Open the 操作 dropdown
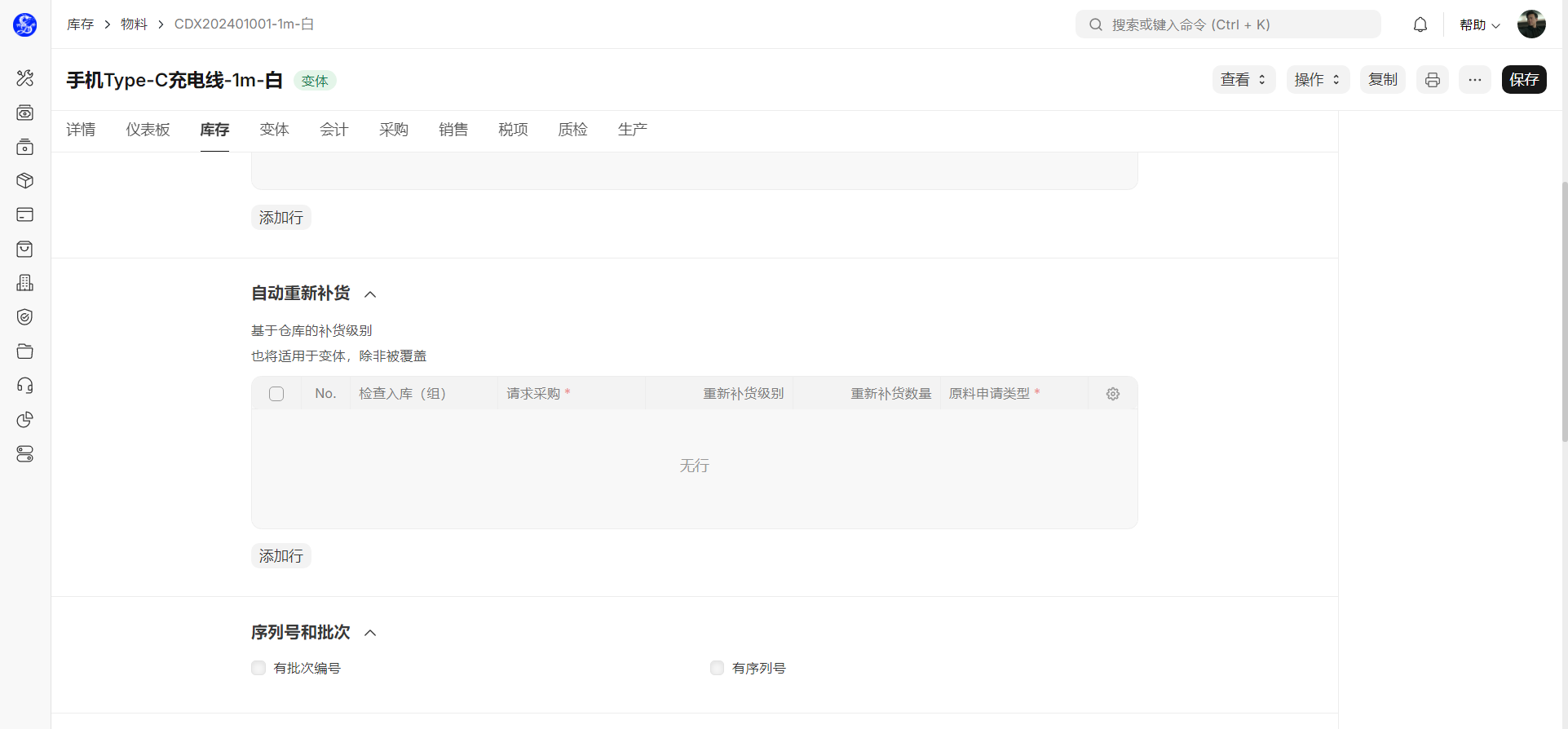This screenshot has width=1568, height=729. [1318, 79]
